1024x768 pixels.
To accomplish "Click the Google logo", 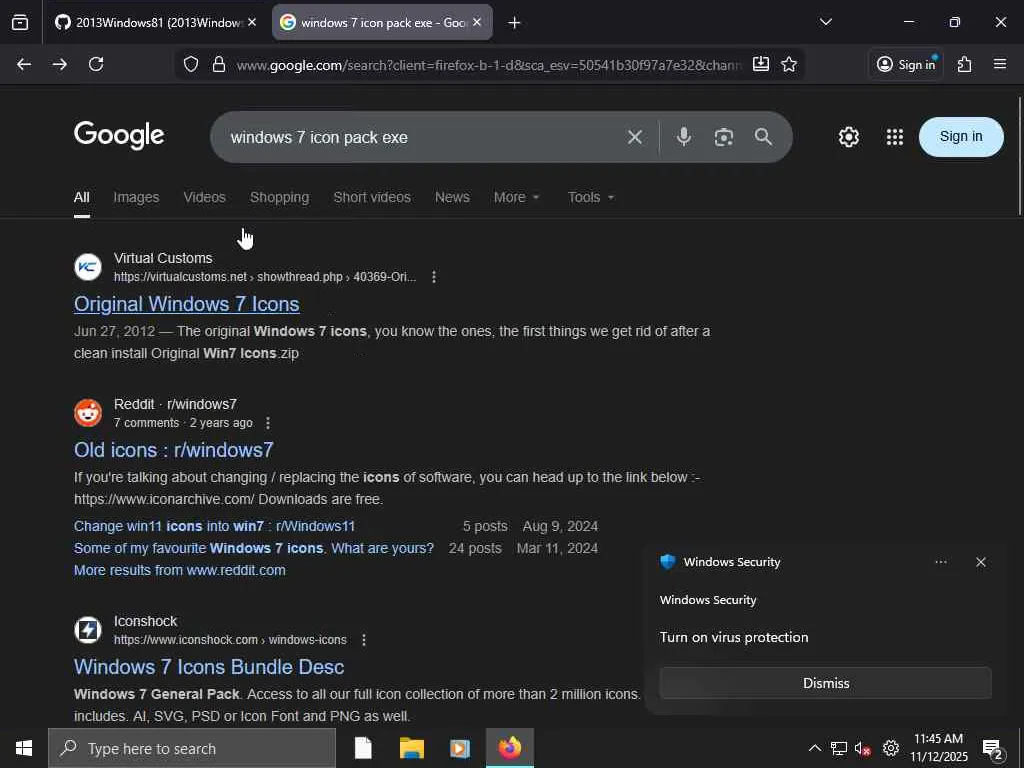I will point(119,136).
